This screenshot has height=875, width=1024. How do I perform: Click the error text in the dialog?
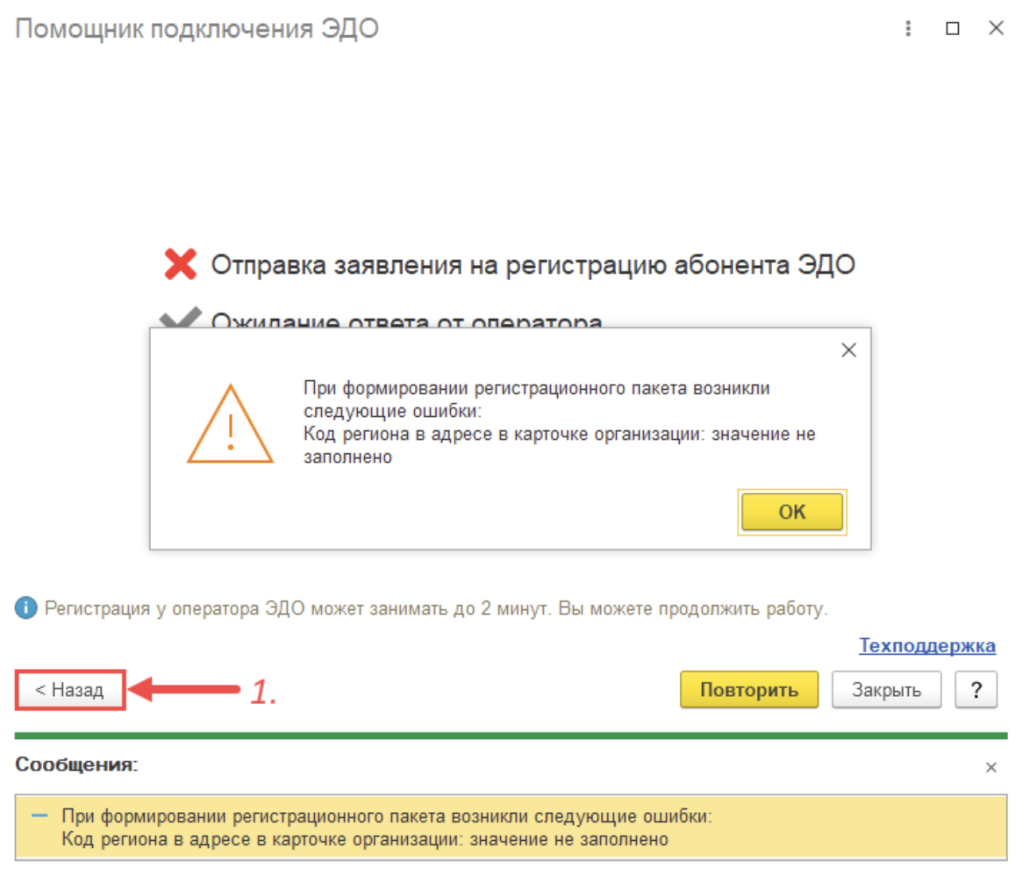point(559,422)
